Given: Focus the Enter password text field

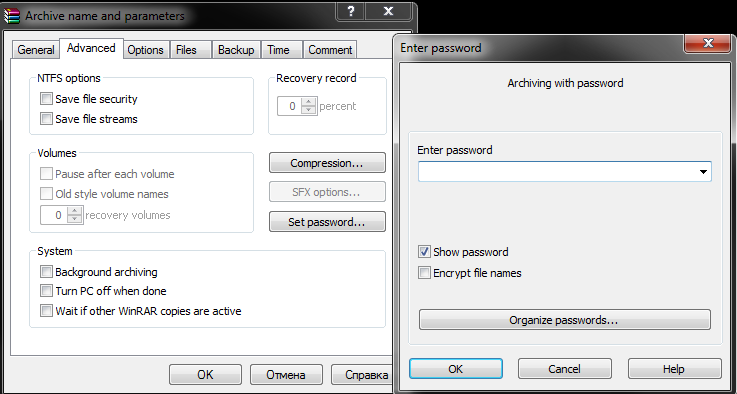Looking at the screenshot, I should coord(557,172).
